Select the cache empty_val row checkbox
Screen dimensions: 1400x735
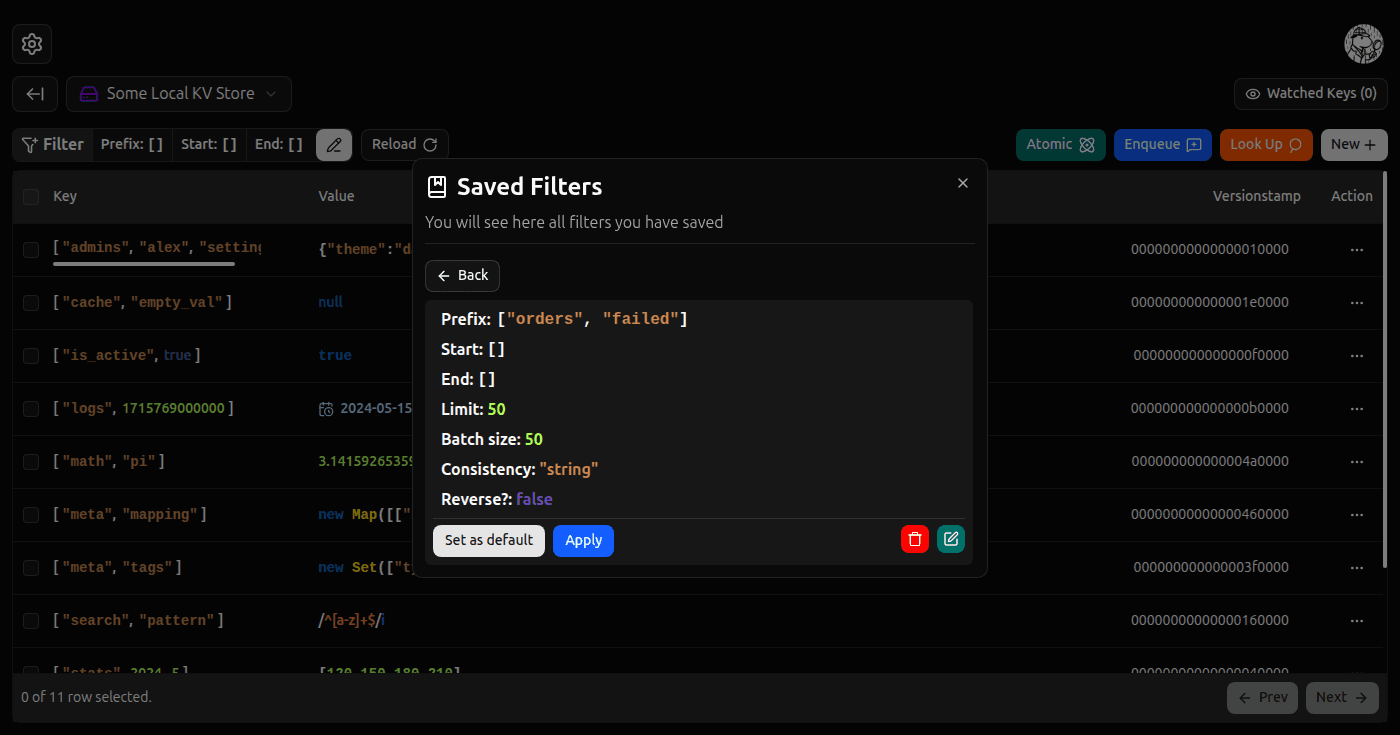pyautogui.click(x=31, y=303)
